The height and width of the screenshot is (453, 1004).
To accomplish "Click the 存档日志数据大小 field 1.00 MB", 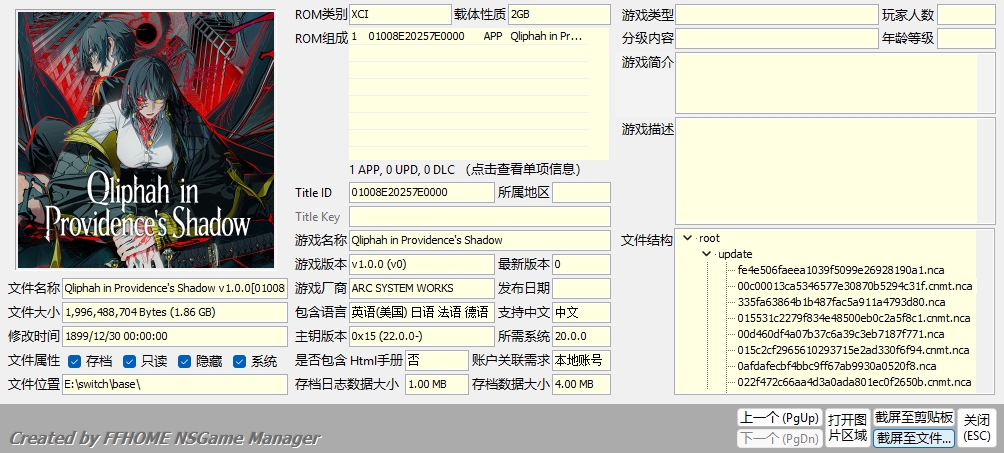I will click(x=437, y=384).
